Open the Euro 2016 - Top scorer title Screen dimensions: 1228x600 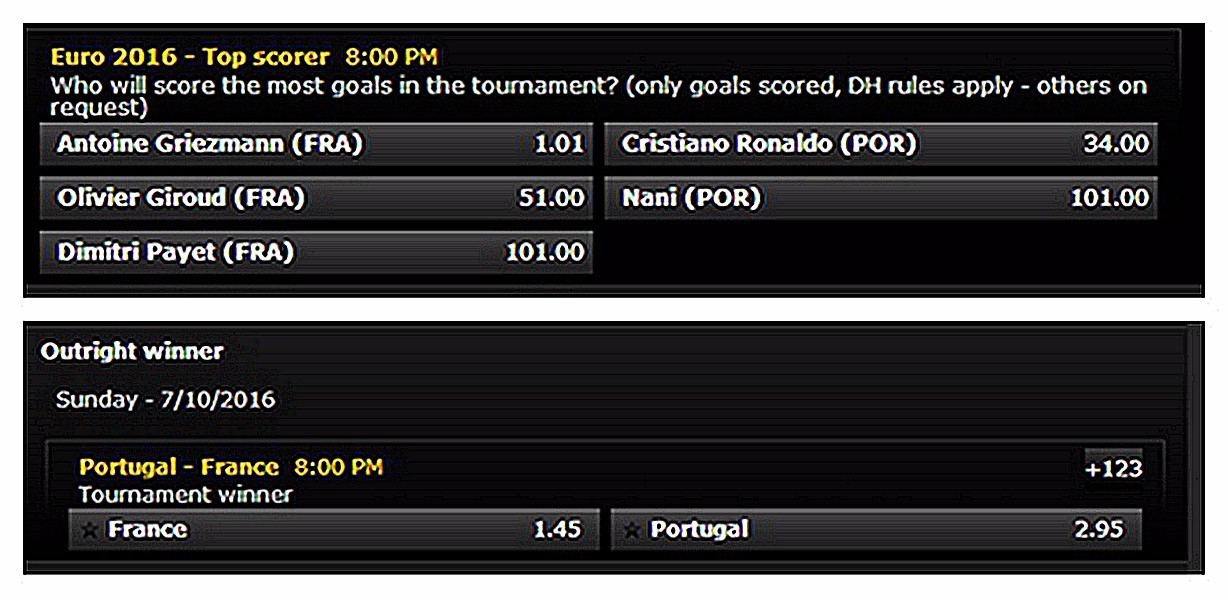(x=190, y=57)
